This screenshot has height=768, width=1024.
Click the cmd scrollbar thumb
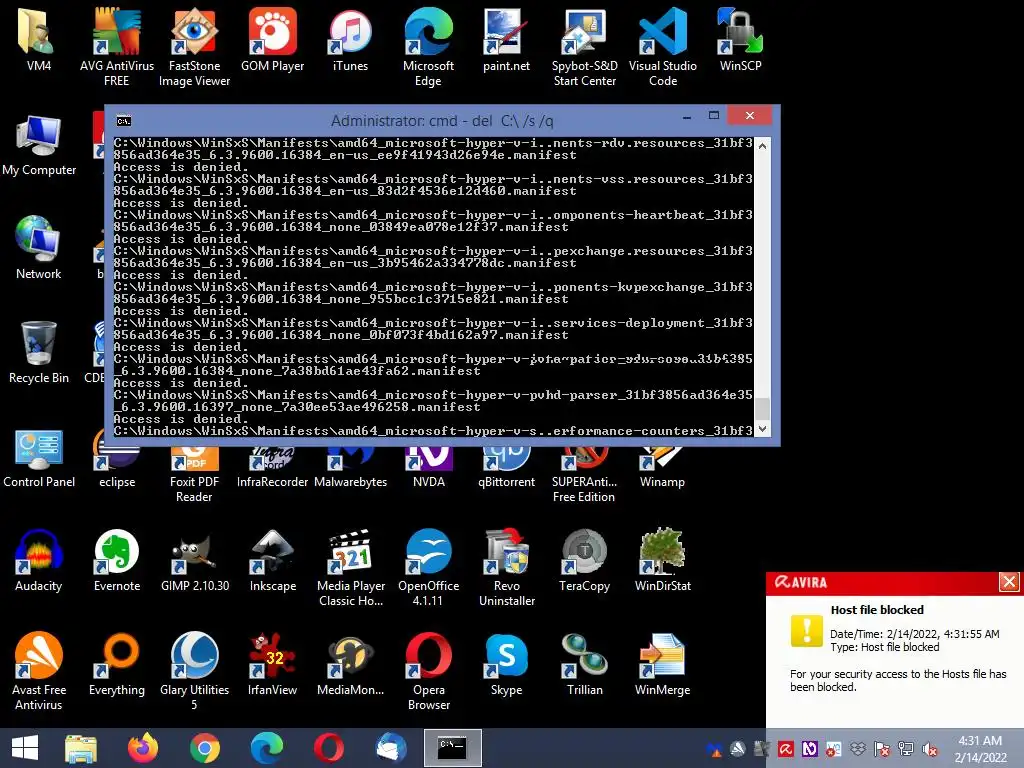[762, 409]
